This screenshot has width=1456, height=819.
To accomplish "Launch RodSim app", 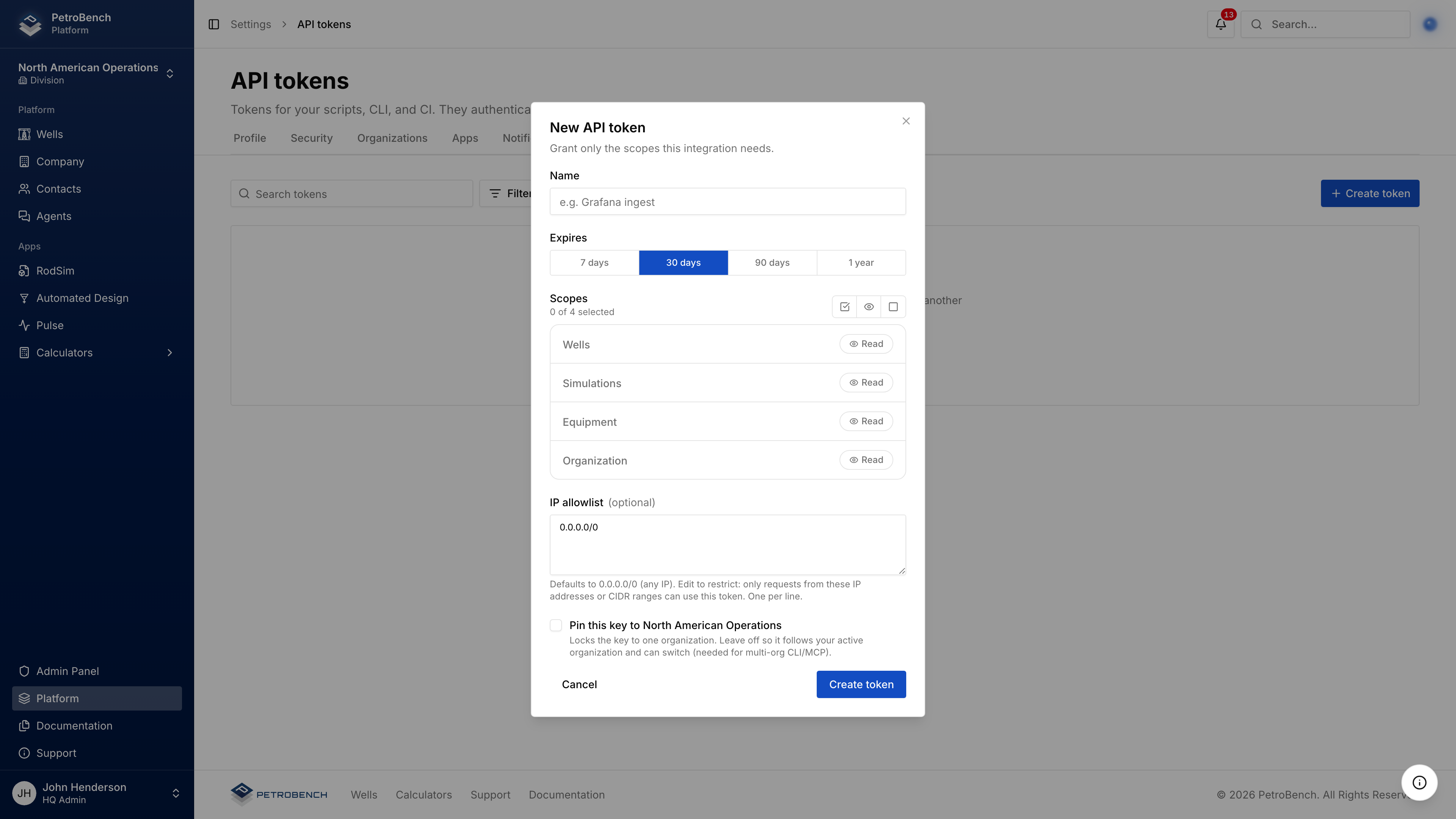I will pyautogui.click(x=97, y=271).
